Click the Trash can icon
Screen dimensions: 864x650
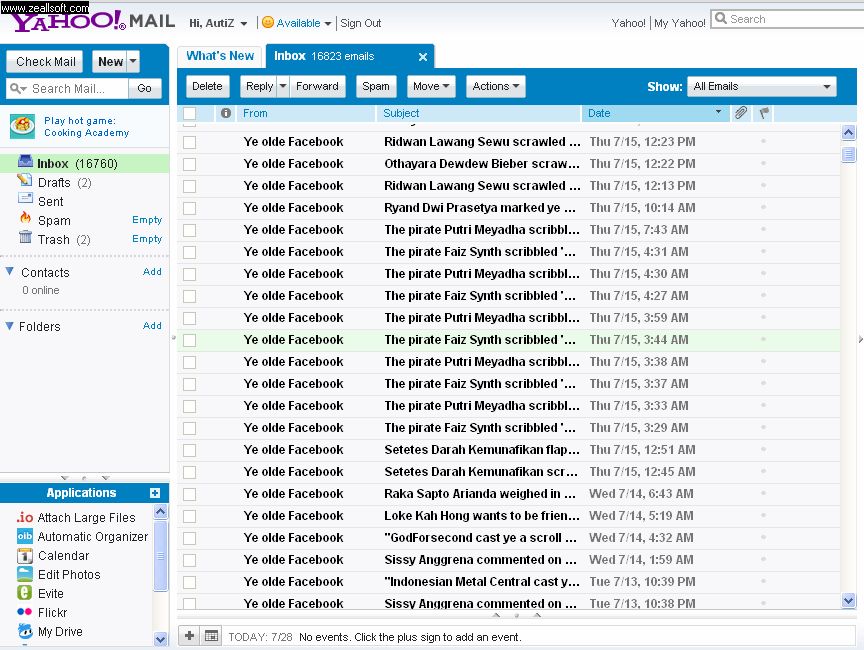25,237
